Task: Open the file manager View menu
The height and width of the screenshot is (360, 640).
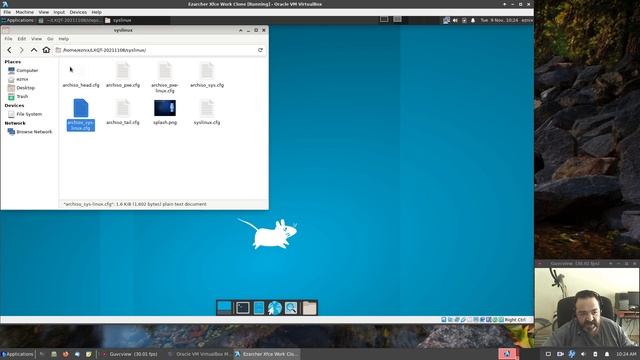Action: [x=36, y=39]
